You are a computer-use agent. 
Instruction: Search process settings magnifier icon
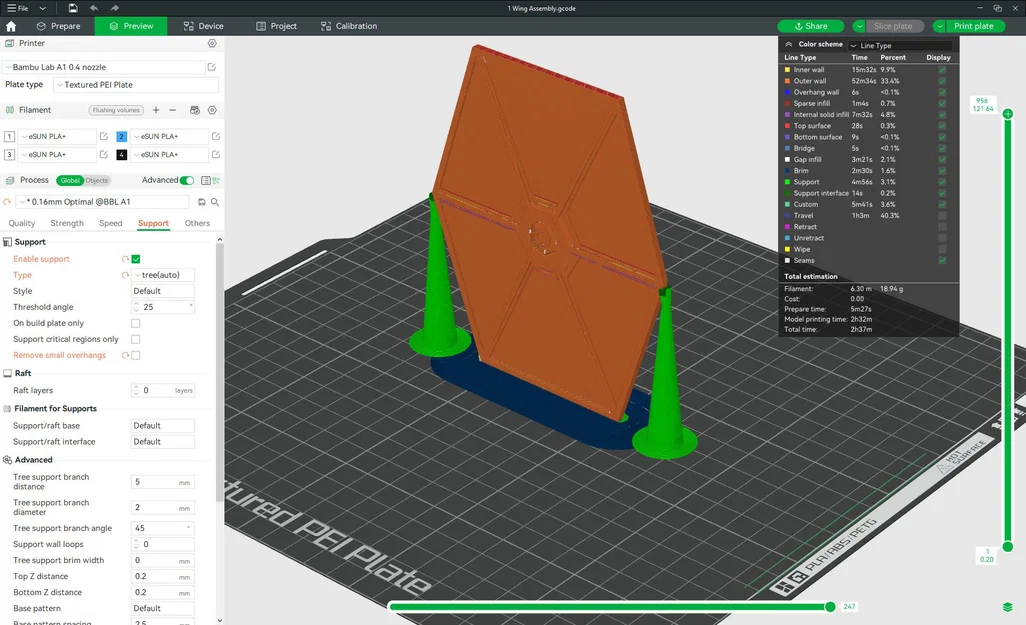[215, 202]
